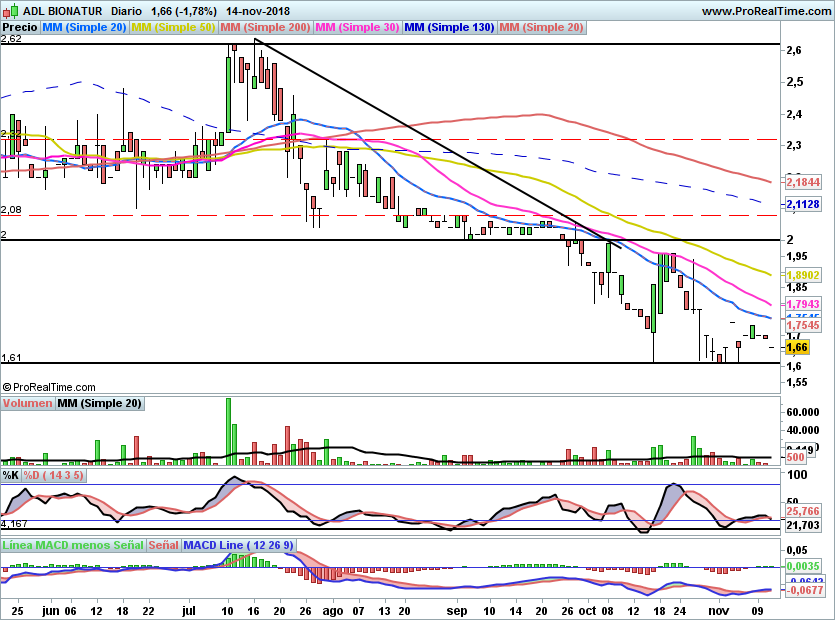Click the candlestick icon beside ADL BIONATUR
This screenshot has height=620, width=835.
(x=11, y=10)
